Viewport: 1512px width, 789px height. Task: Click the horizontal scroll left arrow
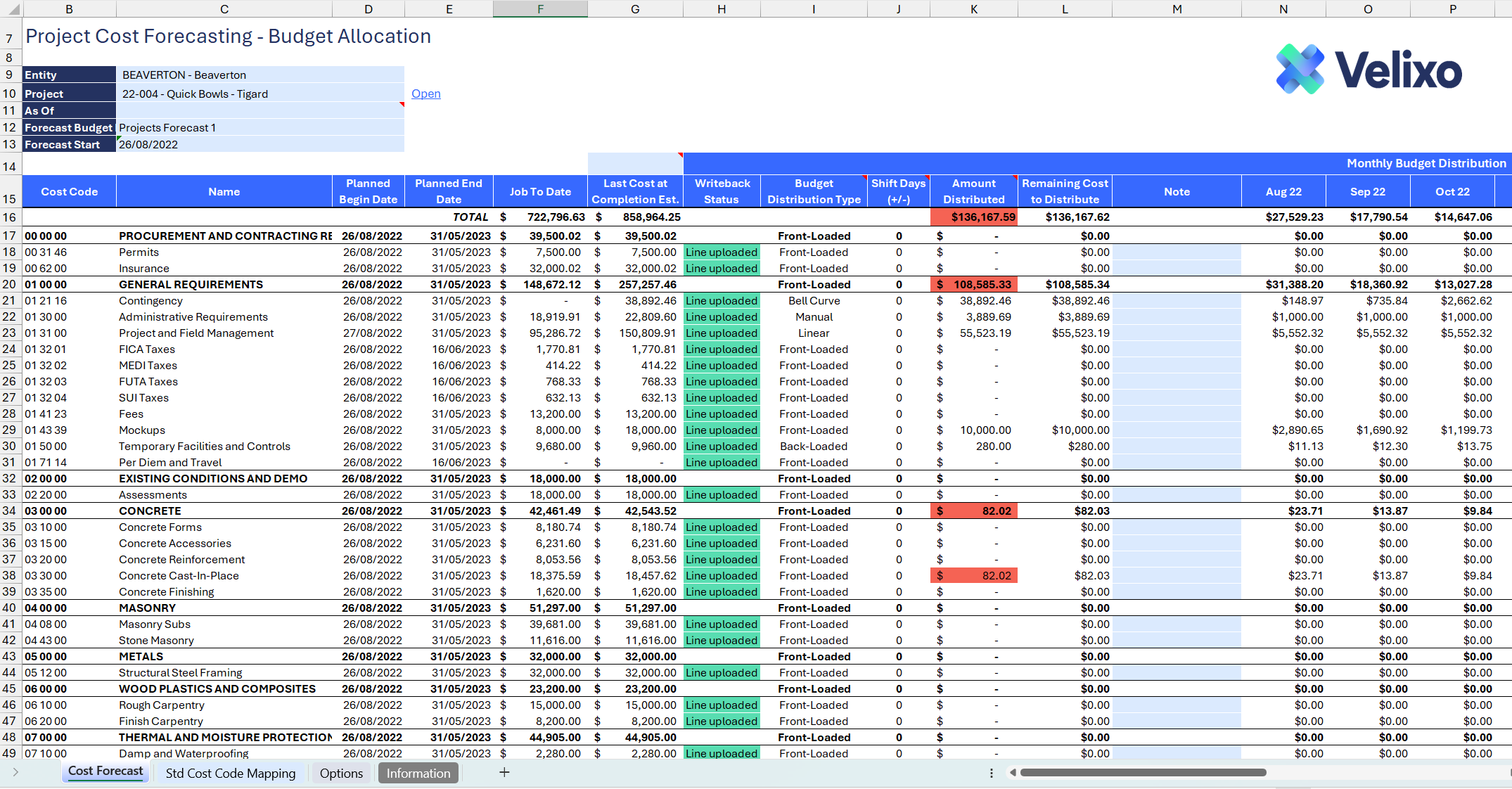(x=1013, y=773)
